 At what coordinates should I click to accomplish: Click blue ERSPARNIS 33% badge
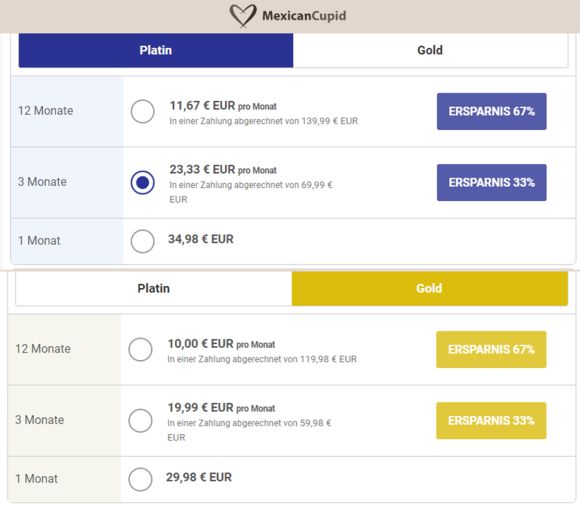pos(492,182)
